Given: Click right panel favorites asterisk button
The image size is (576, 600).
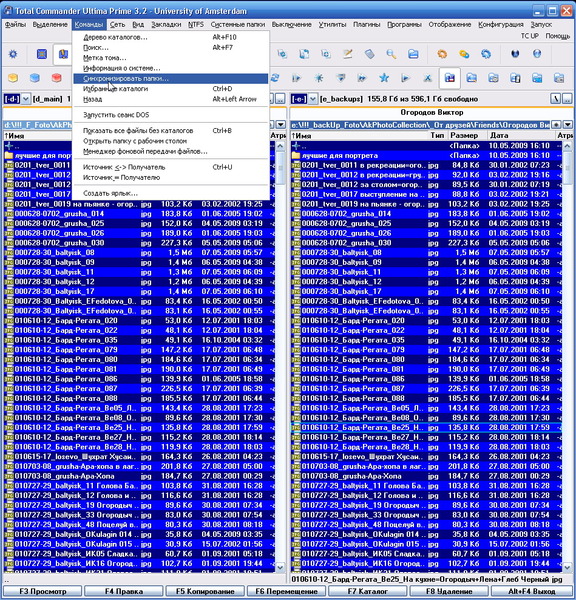Looking at the screenshot, I should pyautogui.click(x=556, y=125).
